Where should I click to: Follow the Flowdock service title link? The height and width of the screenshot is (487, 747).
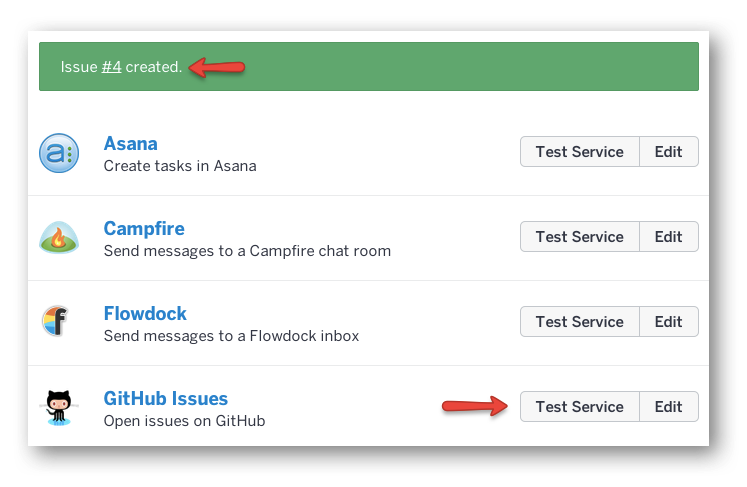click(145, 313)
